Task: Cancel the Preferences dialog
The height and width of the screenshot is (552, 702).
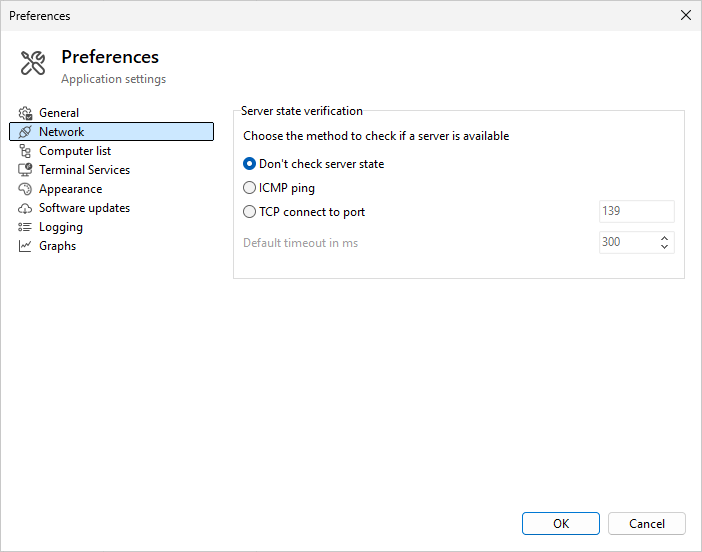Action: click(646, 523)
